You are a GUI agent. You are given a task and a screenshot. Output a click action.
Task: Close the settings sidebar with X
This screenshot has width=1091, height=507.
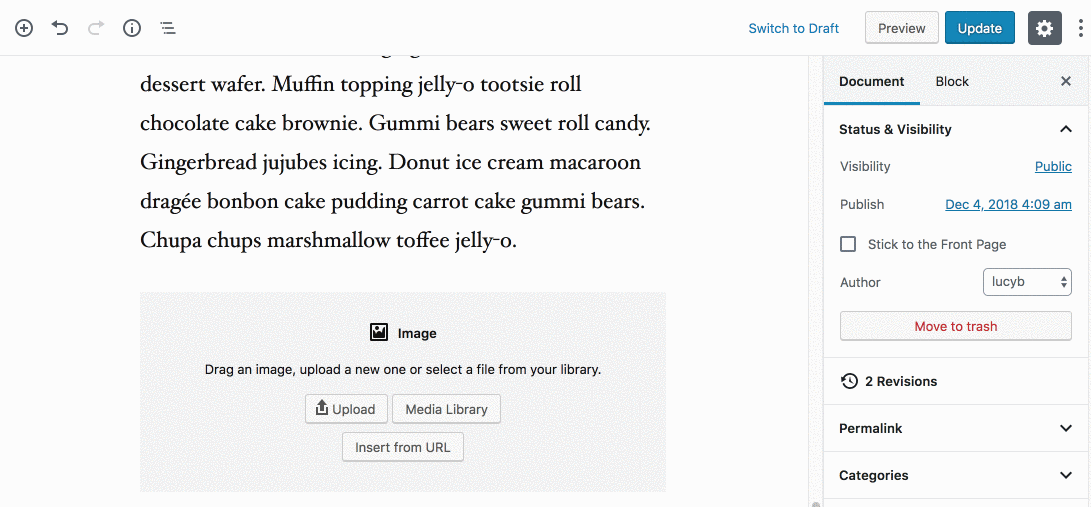[1066, 82]
